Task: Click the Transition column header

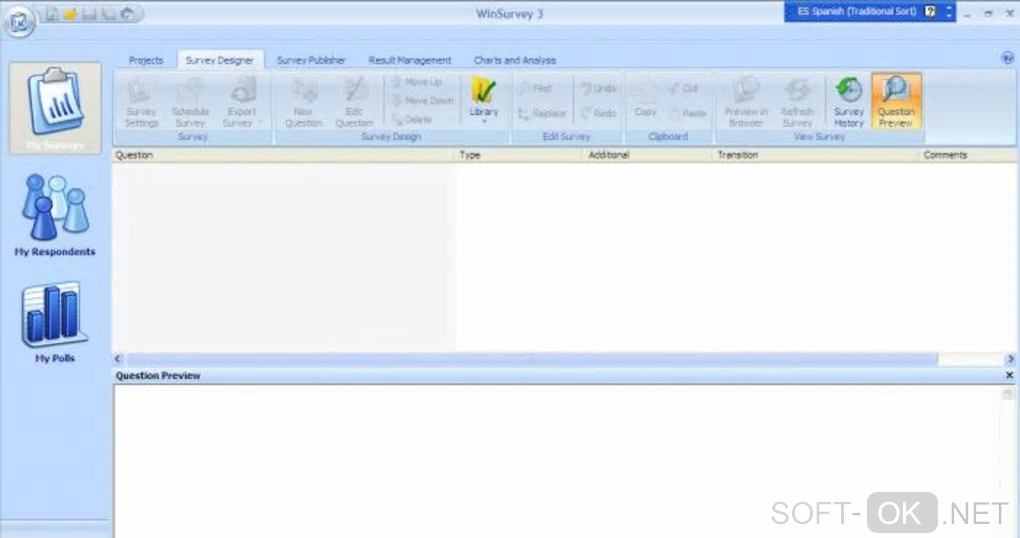Action: pos(815,155)
